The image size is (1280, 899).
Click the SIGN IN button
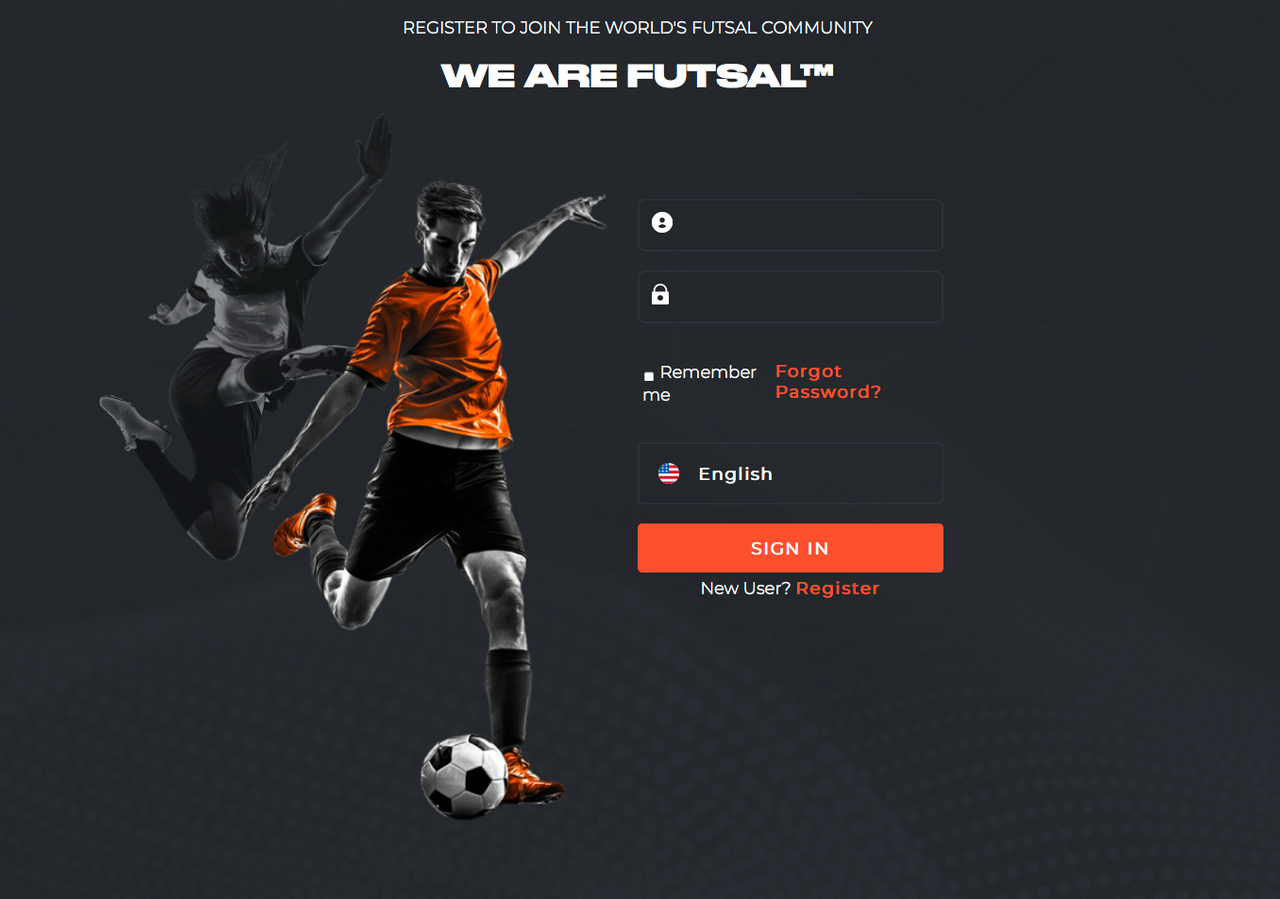tap(790, 548)
